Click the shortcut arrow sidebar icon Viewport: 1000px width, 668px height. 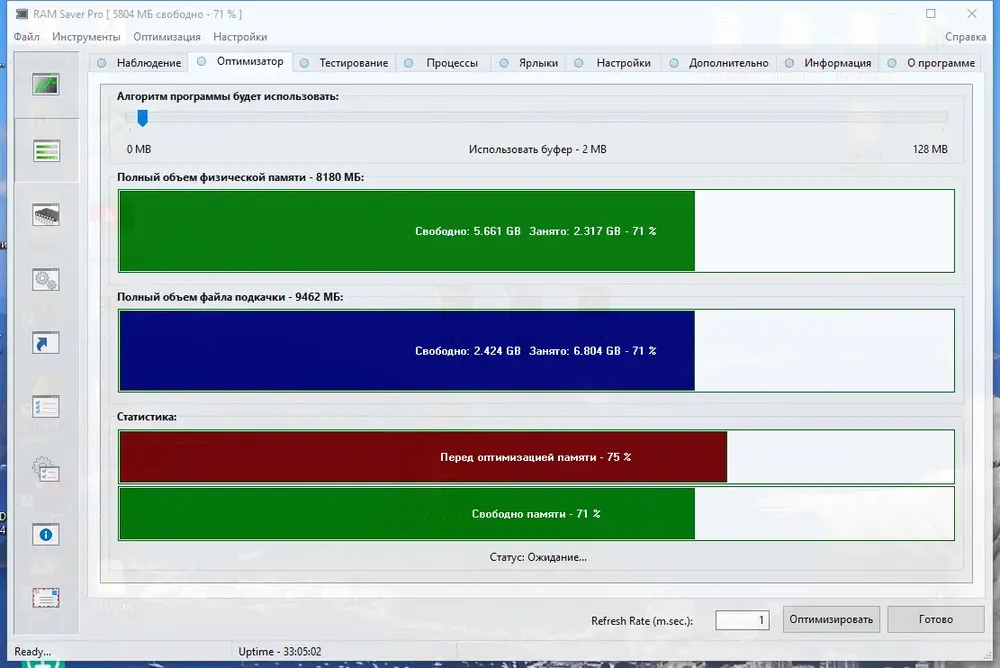tap(46, 343)
